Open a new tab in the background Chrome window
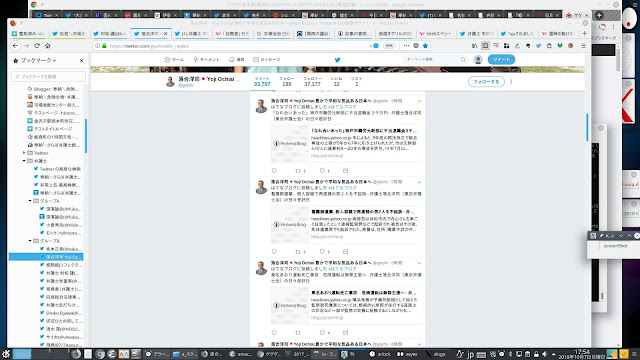 point(599,16)
